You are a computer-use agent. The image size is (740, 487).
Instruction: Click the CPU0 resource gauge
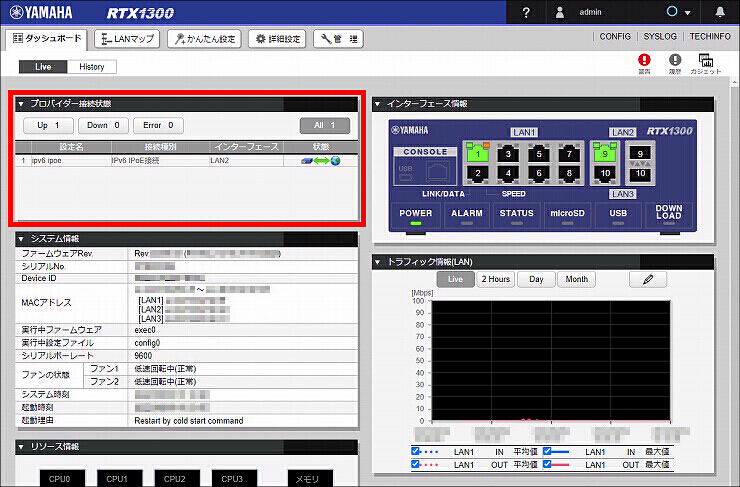(62, 478)
